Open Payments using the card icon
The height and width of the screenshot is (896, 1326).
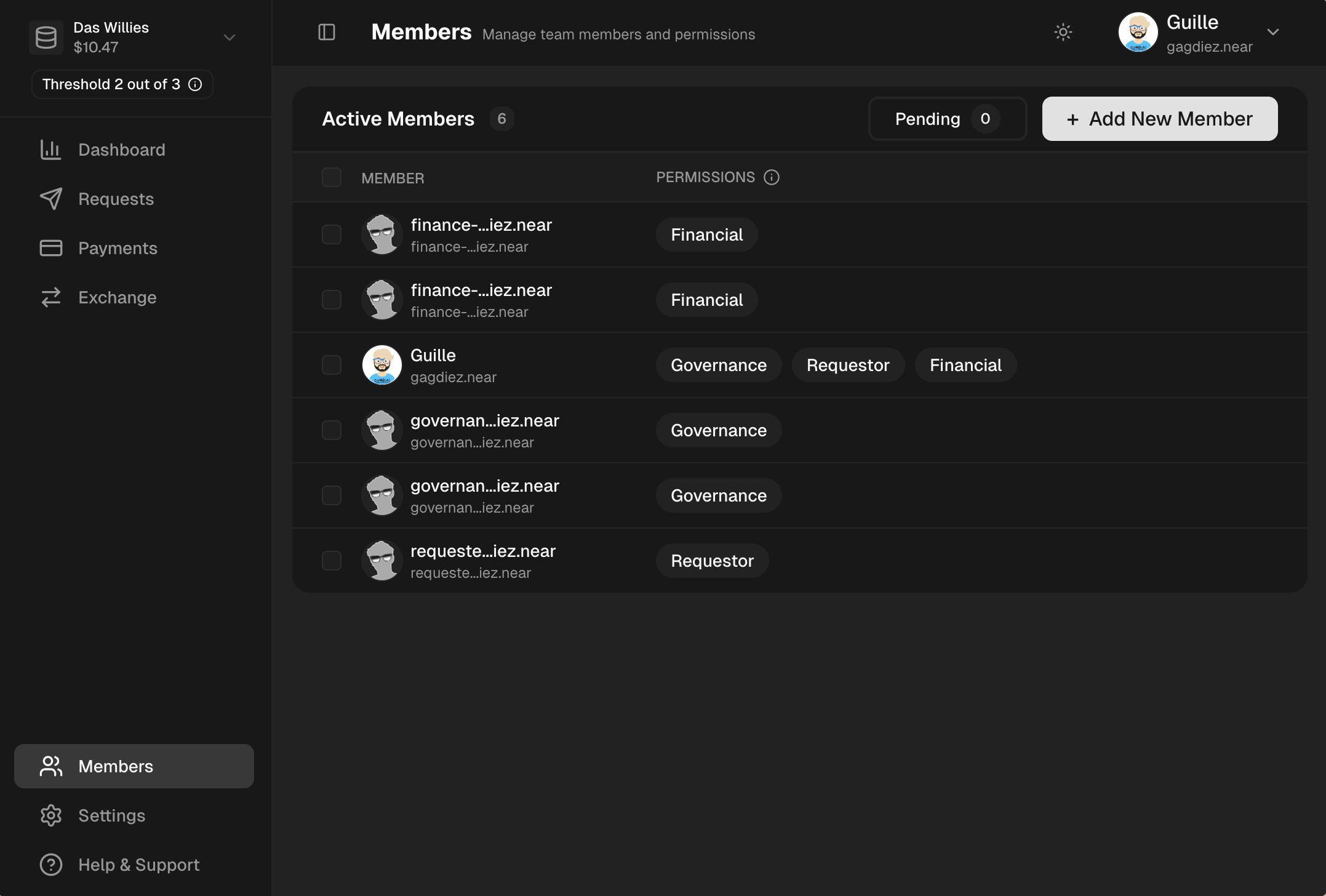50,248
